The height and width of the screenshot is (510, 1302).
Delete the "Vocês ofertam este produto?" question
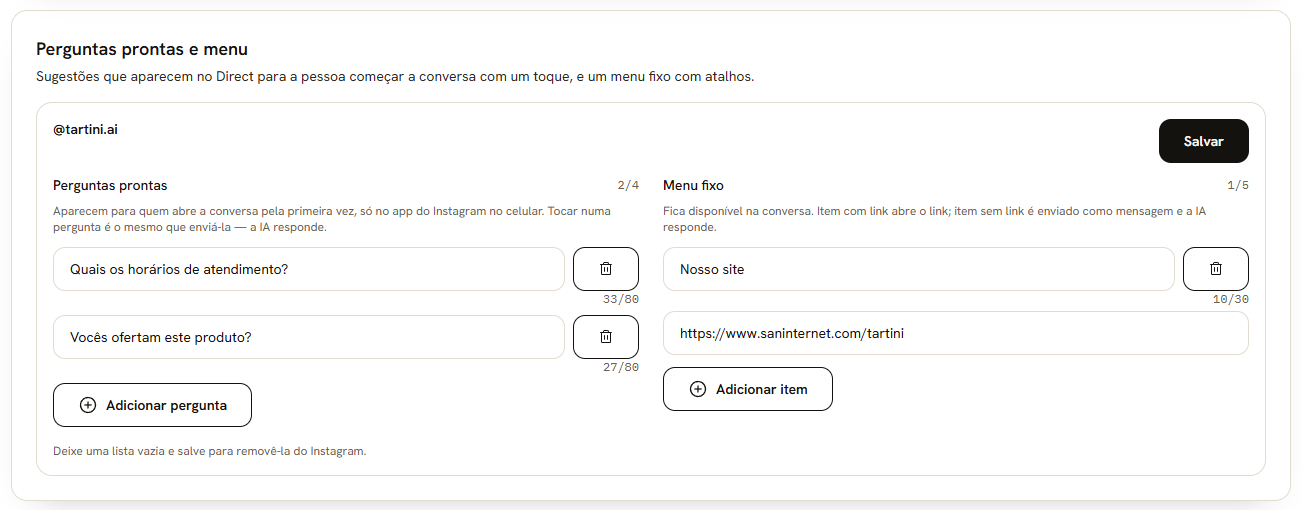pos(605,337)
